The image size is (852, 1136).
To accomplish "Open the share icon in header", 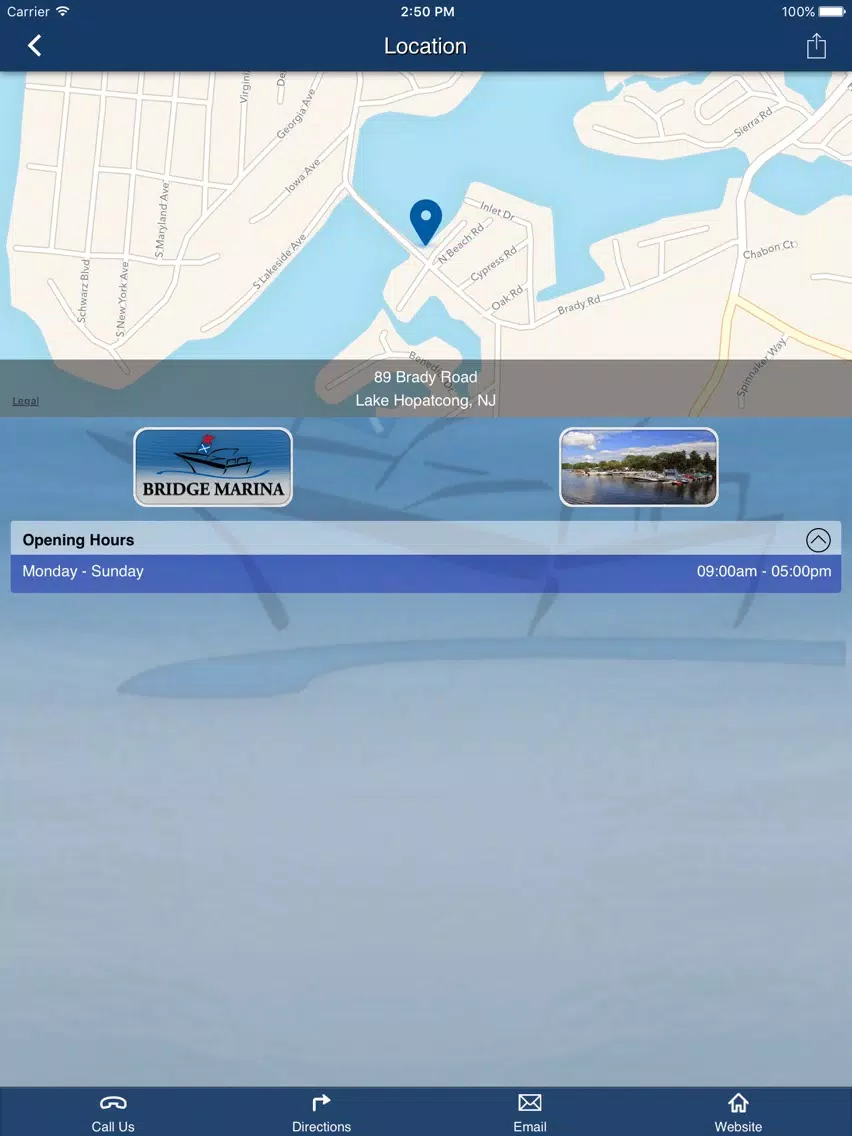I will click(x=816, y=46).
